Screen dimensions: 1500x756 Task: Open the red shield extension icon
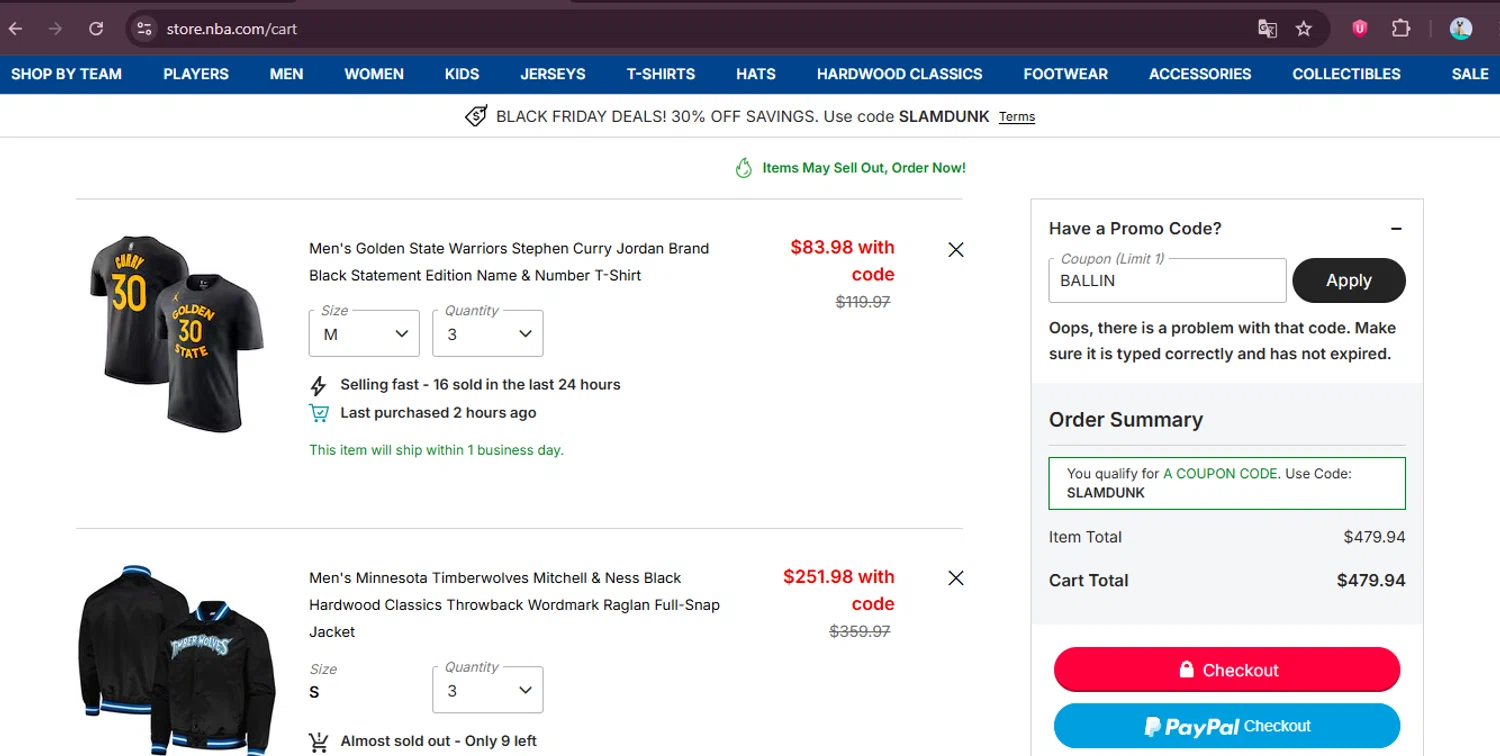tap(1359, 29)
